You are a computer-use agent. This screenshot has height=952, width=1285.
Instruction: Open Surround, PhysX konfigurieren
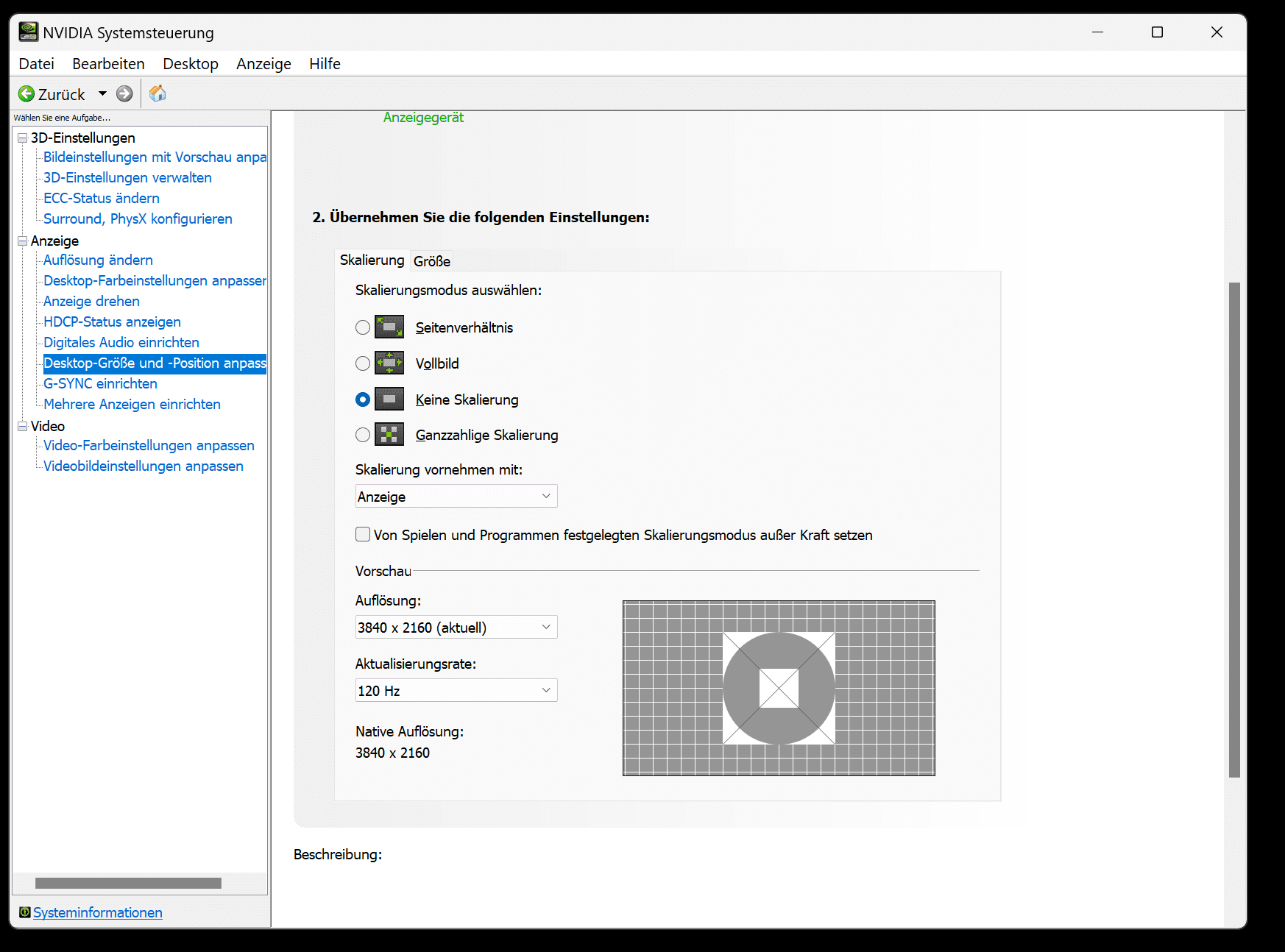click(x=138, y=219)
